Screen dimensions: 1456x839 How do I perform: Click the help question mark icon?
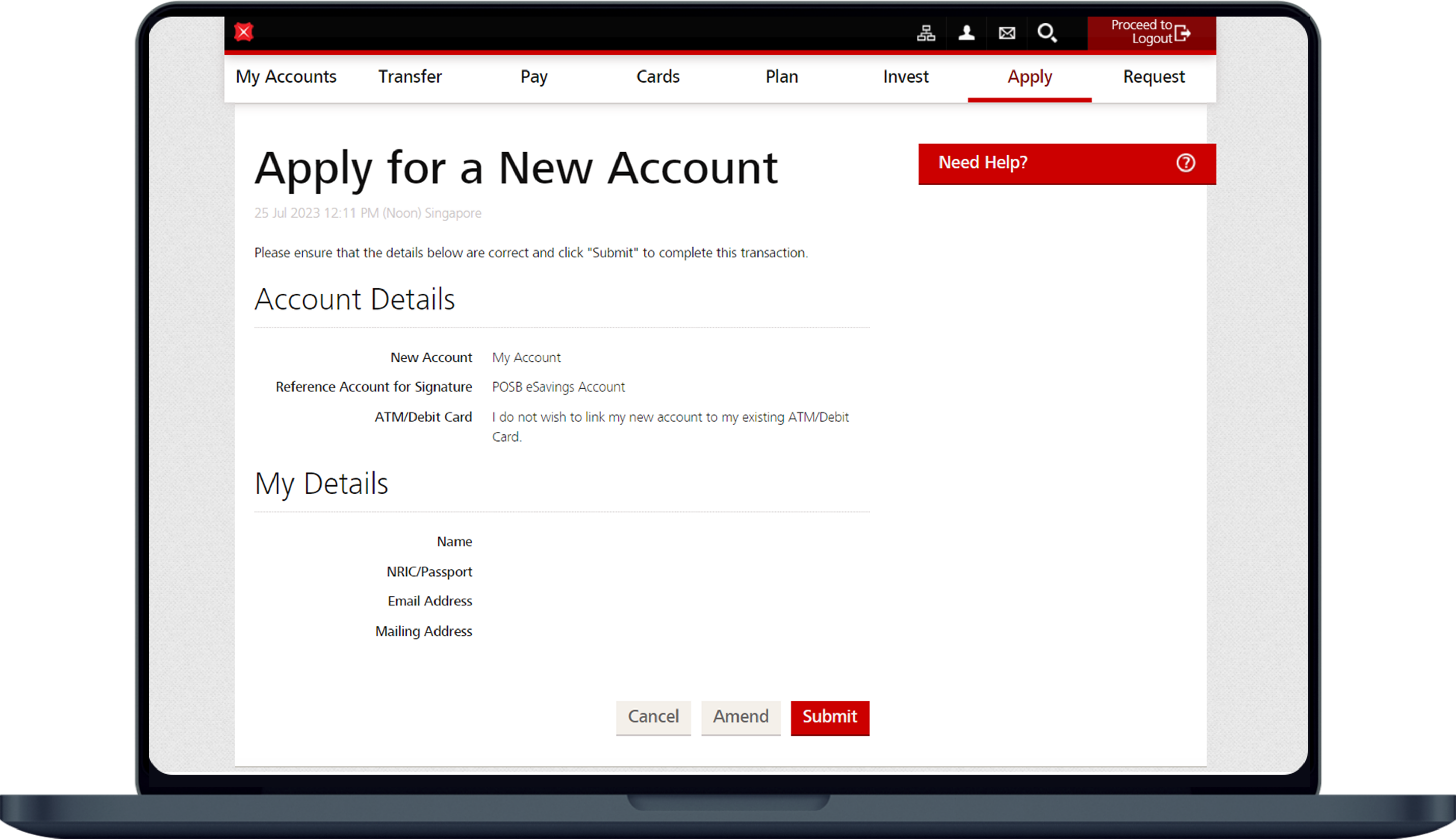point(1185,163)
